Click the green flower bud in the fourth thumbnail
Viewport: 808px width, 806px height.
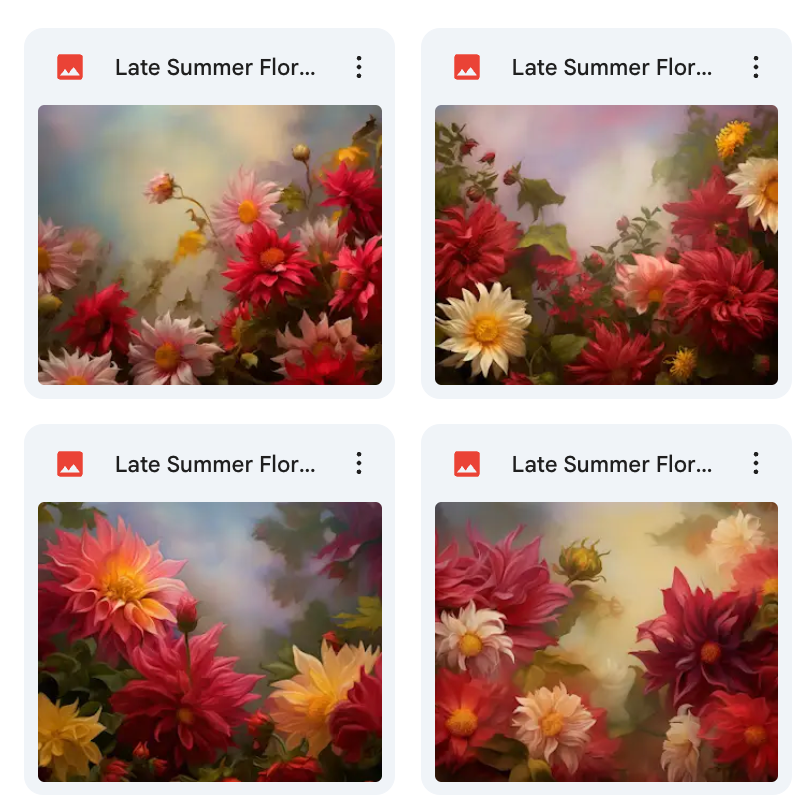click(x=580, y=560)
